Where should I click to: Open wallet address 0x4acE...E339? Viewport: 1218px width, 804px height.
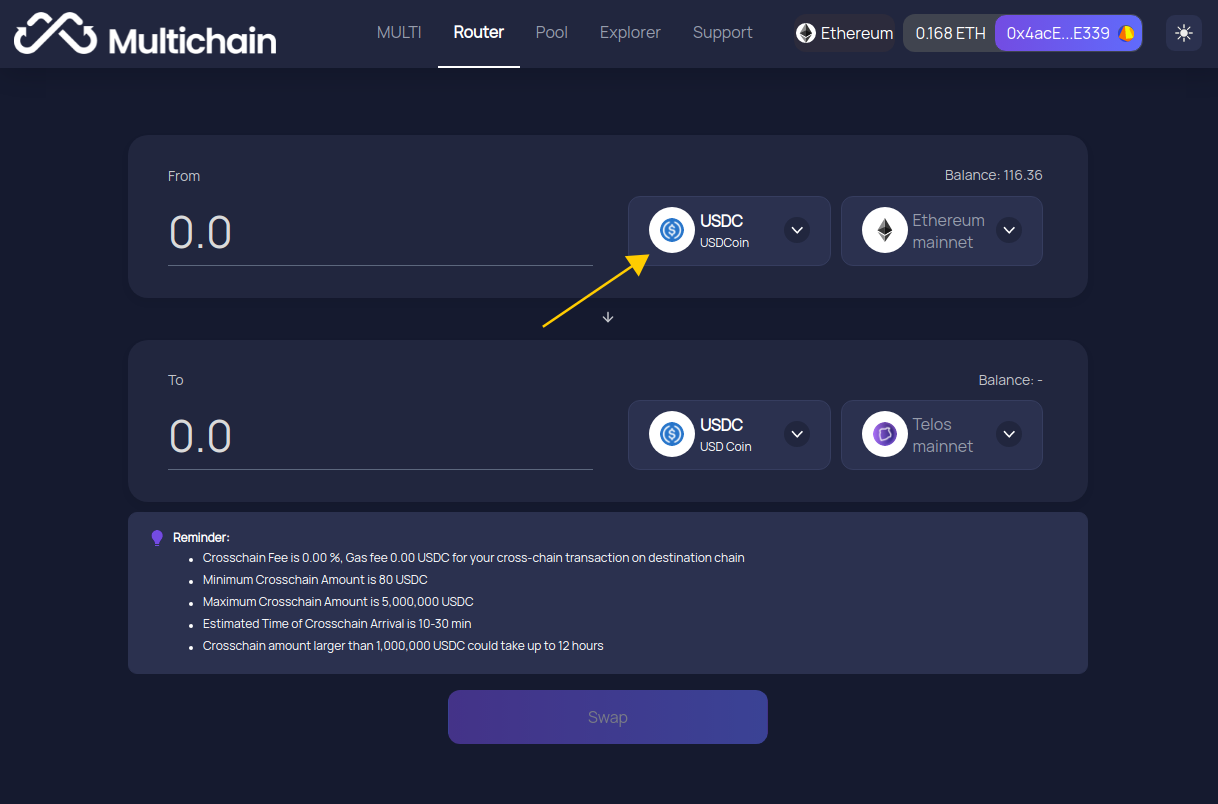point(1068,33)
